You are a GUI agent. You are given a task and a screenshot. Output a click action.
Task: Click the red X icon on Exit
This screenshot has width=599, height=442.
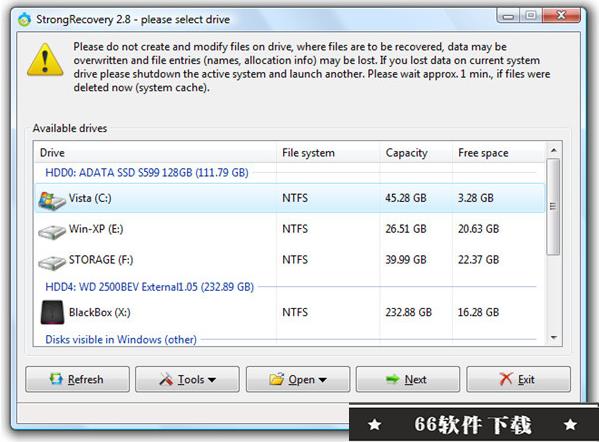coord(506,379)
